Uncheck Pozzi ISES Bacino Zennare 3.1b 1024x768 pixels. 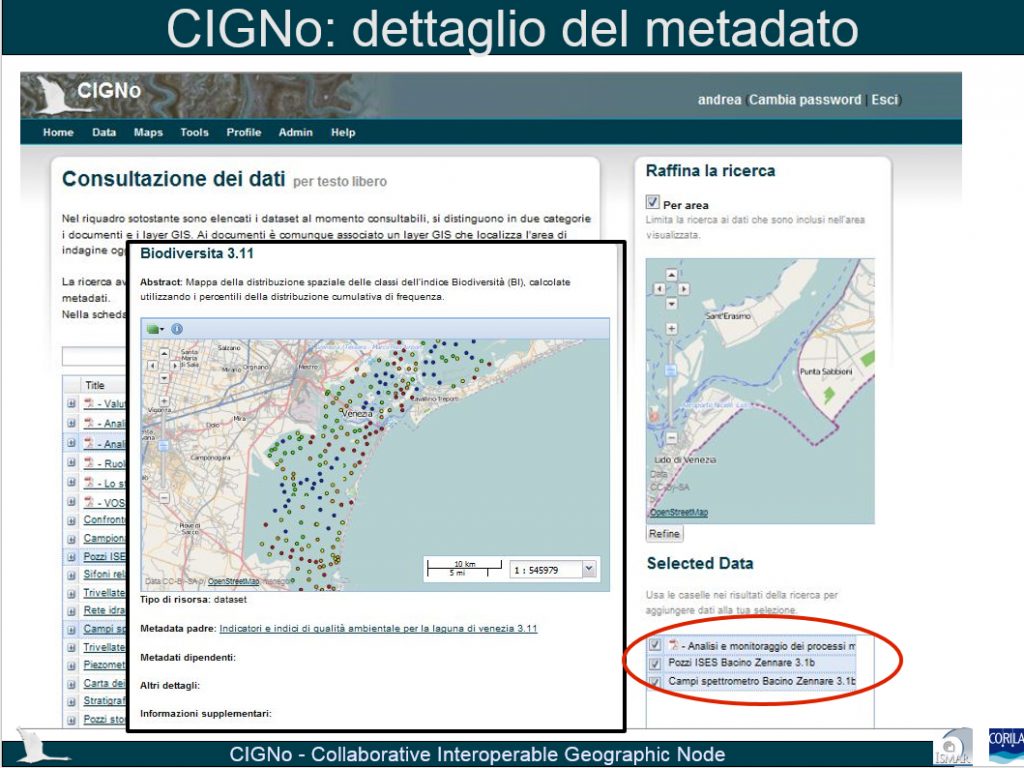[x=655, y=663]
